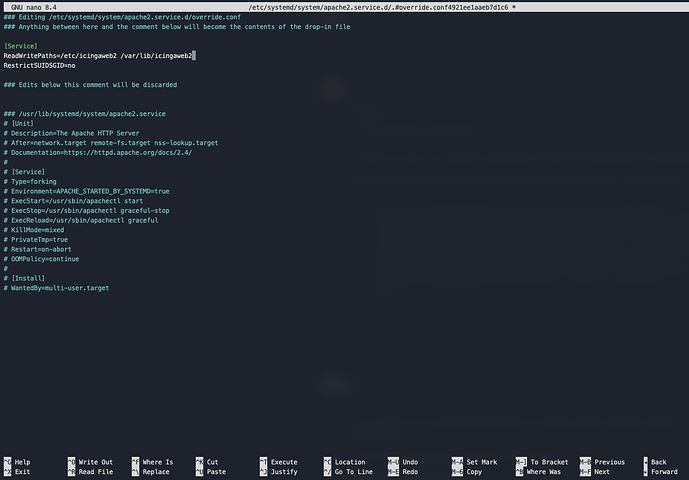Click the PrivateTmp=true line
This screenshot has height=480, width=689.
pyautogui.click(x=36, y=239)
